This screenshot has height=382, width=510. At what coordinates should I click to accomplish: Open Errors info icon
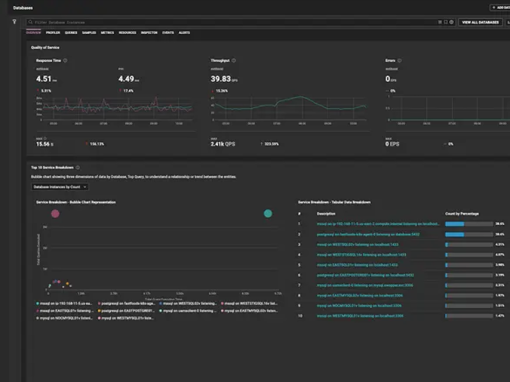click(x=399, y=60)
